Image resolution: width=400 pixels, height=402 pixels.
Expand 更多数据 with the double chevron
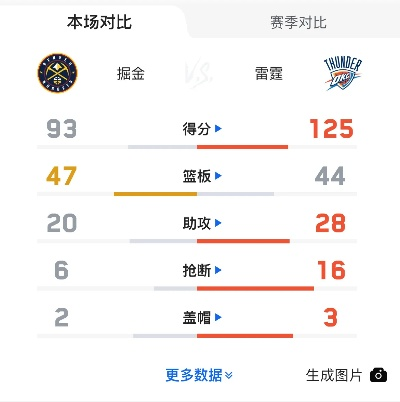pyautogui.click(x=199, y=375)
